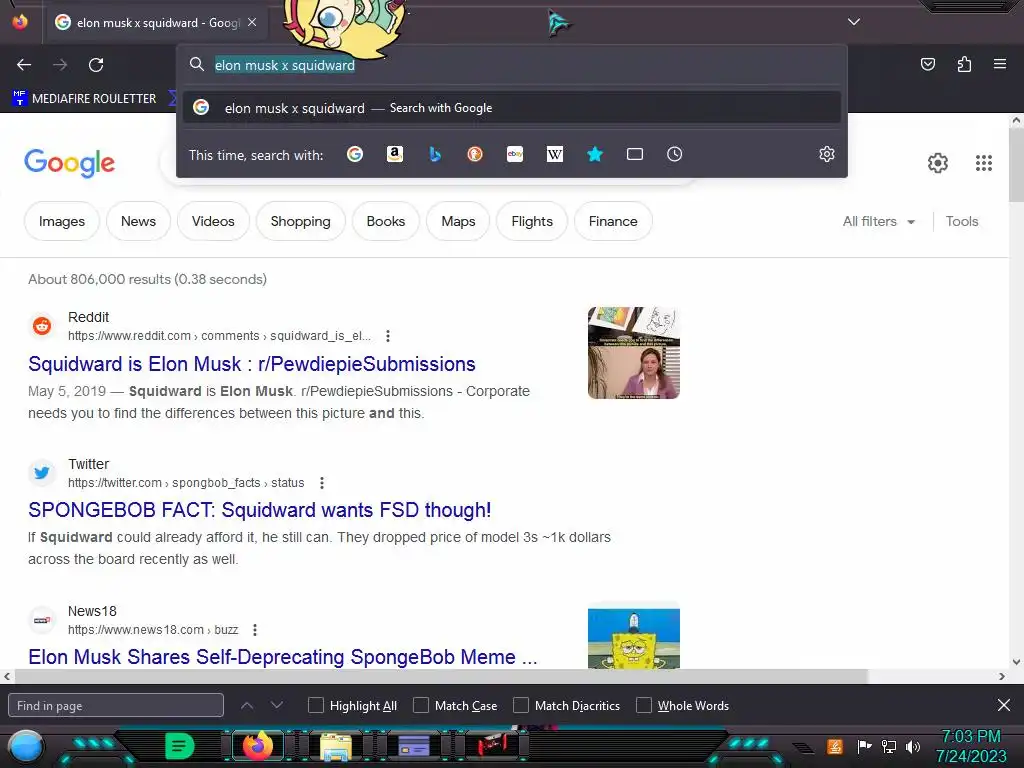Choose the Search with Google suggestion row

[x=512, y=108]
